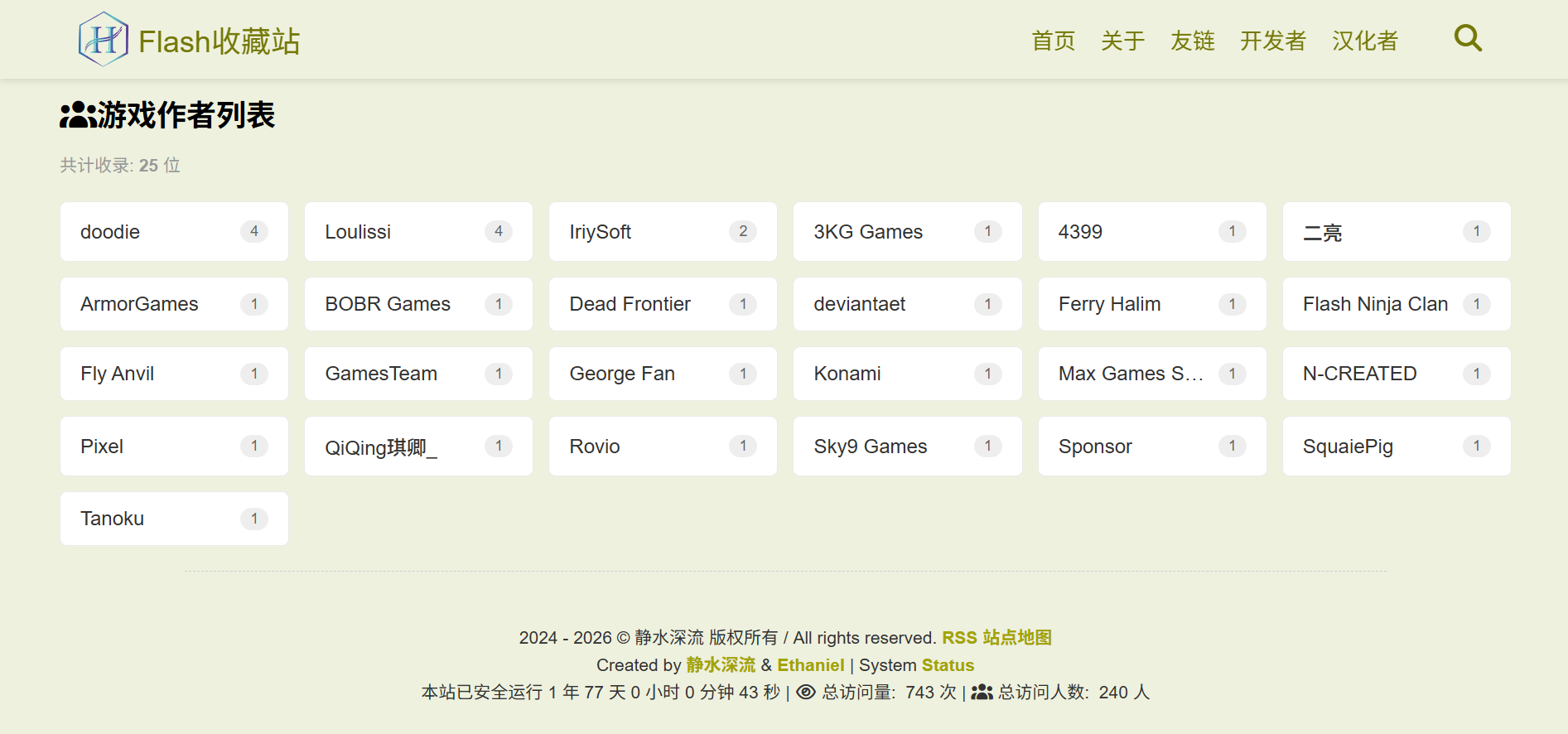The height and width of the screenshot is (734, 1568).
Task: Open the search magnifier icon
Action: click(1468, 38)
